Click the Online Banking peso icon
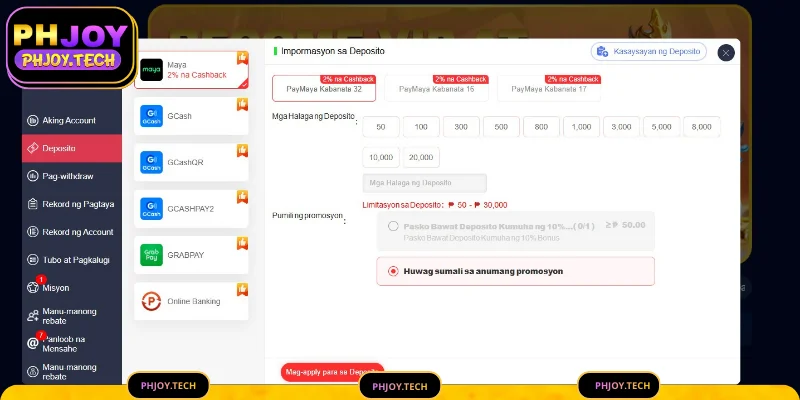This screenshot has height=400, width=800. coord(152,302)
